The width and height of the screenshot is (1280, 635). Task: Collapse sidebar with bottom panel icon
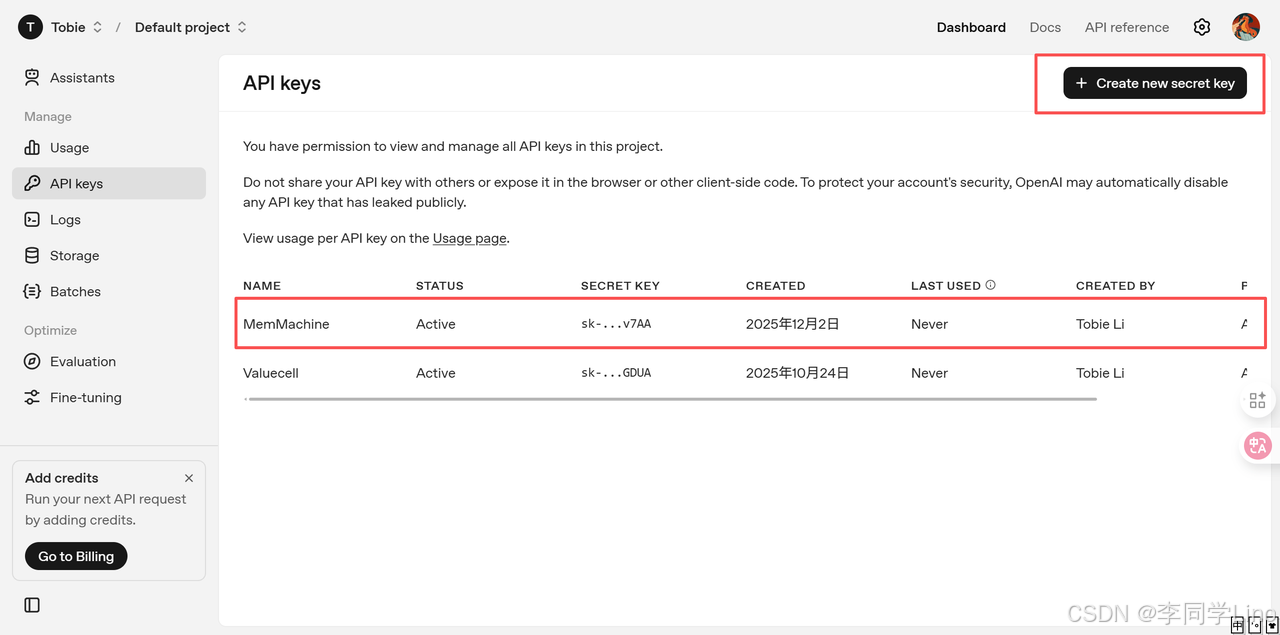tap(32, 605)
